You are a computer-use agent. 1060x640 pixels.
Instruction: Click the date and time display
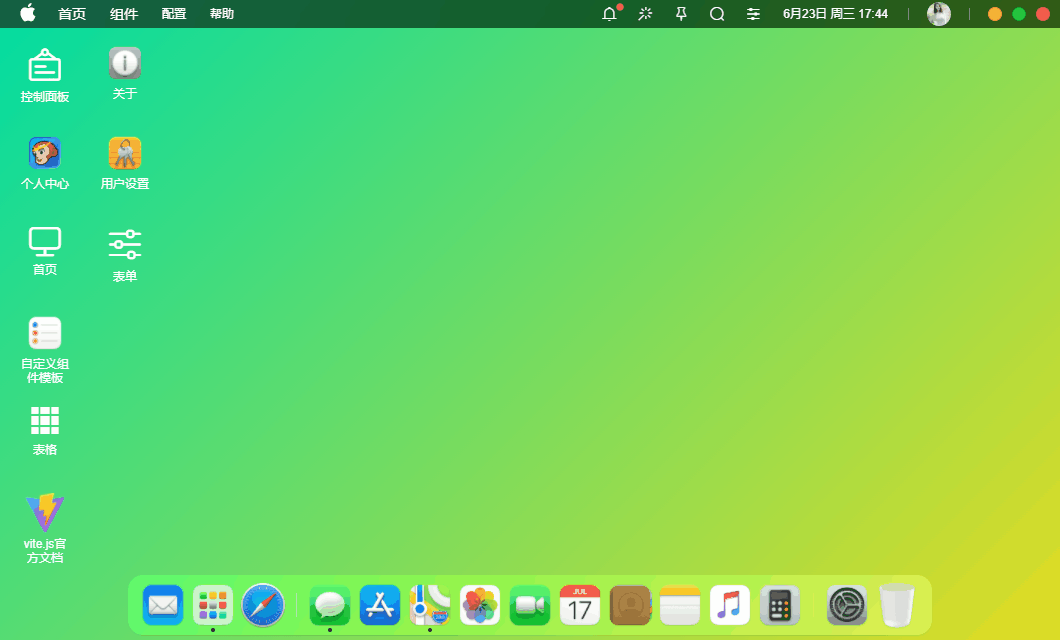[x=835, y=14]
